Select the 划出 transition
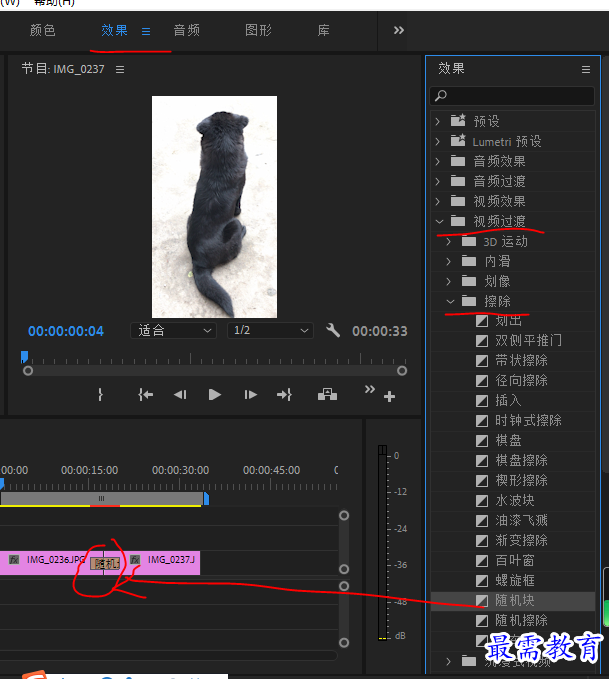Screen dimensions: 609x679 509,321
